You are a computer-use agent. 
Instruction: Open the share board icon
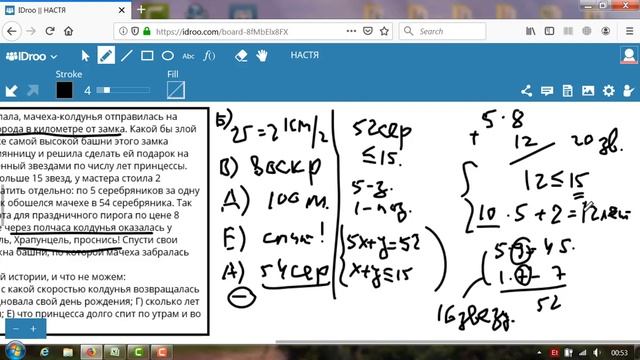pyautogui.click(x=526, y=91)
